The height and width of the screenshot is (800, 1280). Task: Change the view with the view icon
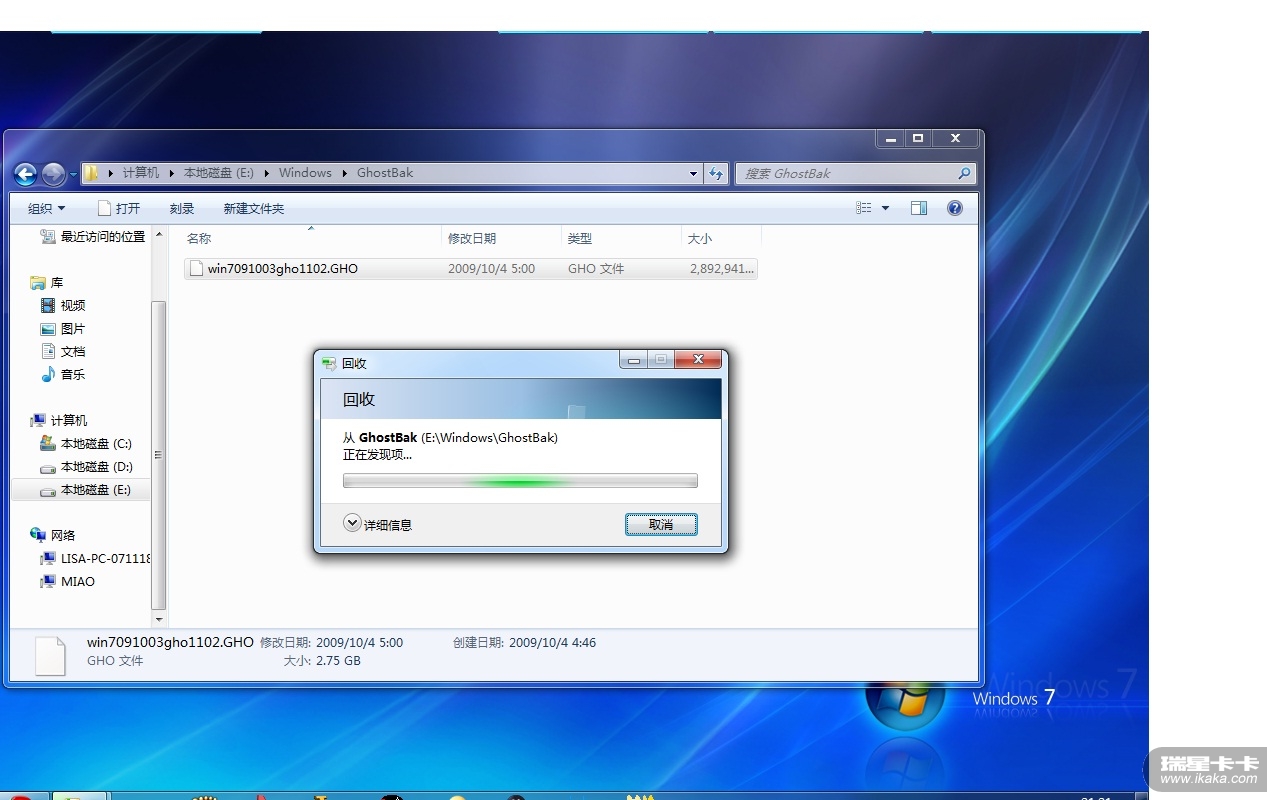(864, 208)
